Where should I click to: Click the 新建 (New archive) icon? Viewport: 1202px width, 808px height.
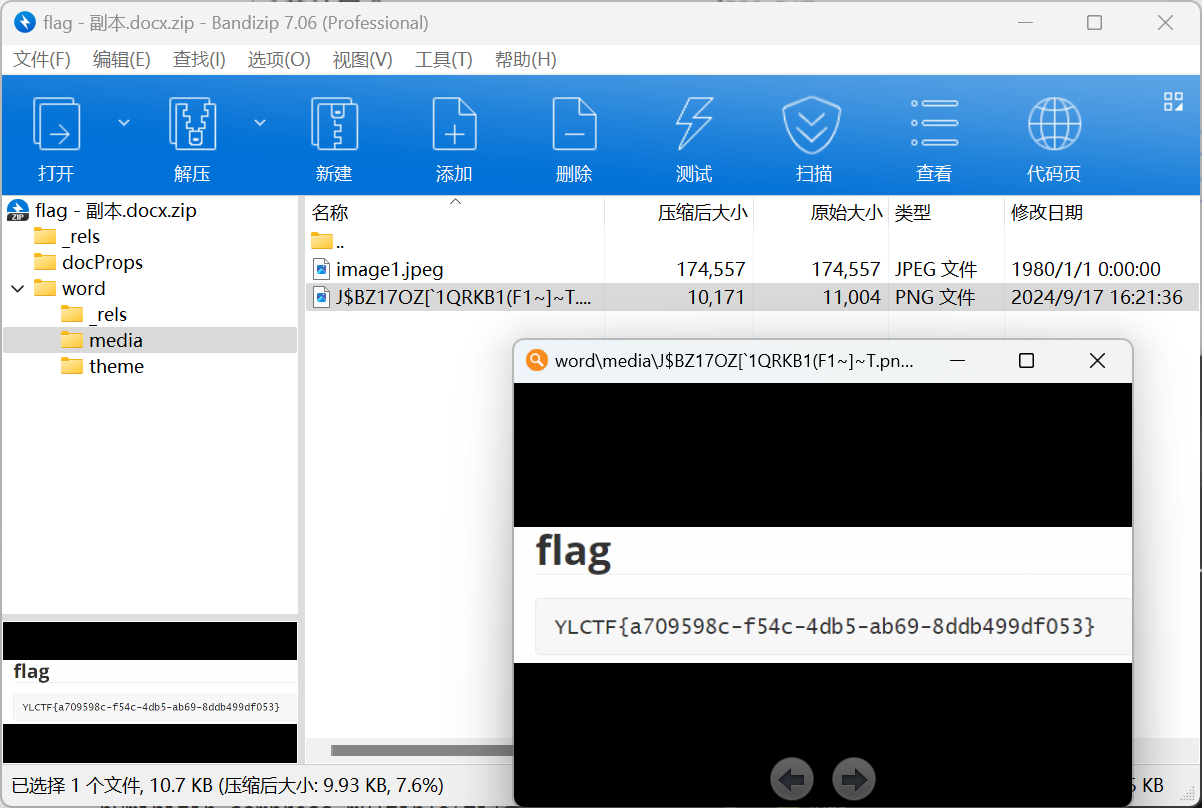(334, 123)
